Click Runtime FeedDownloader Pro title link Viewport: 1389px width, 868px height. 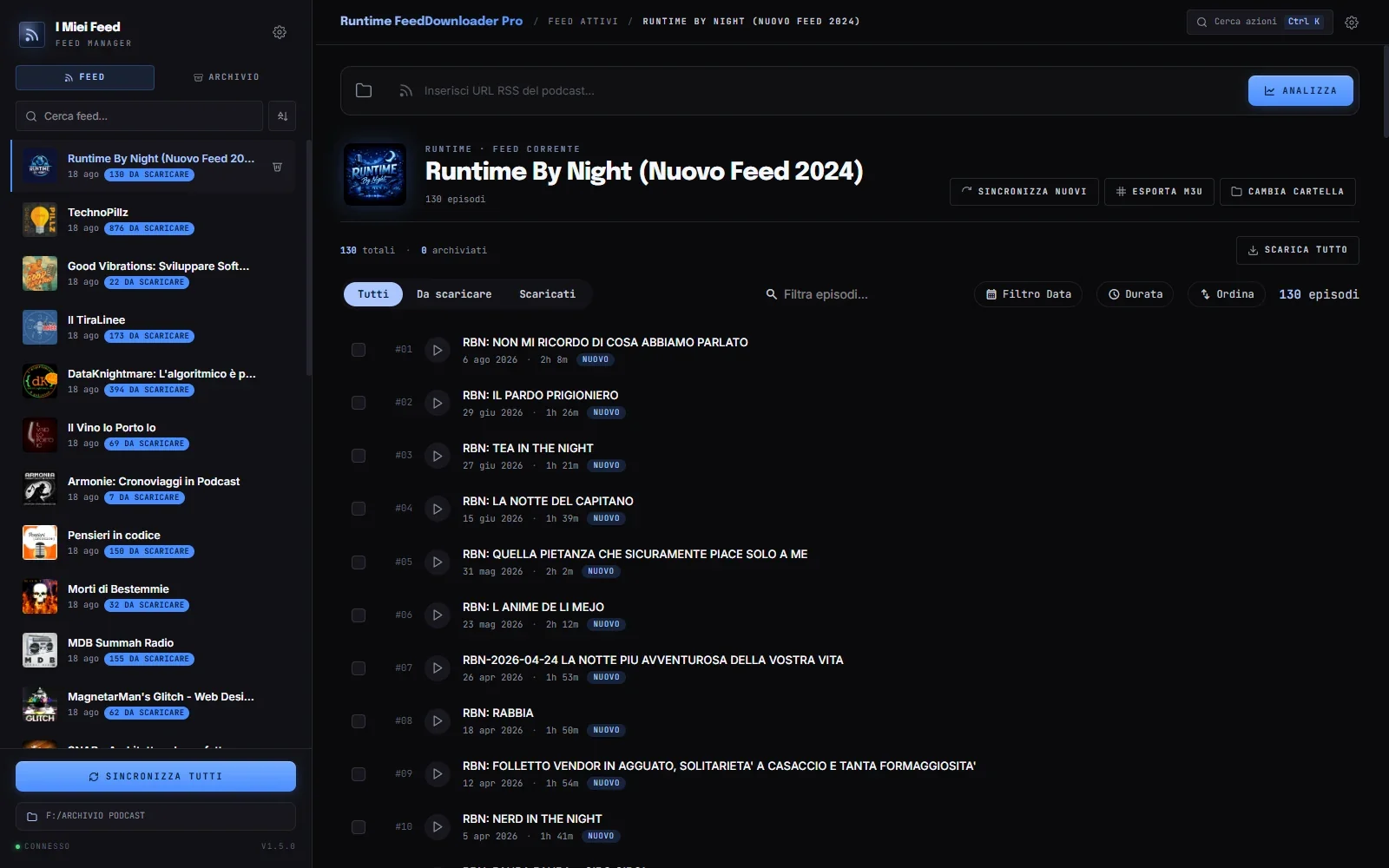(x=431, y=21)
